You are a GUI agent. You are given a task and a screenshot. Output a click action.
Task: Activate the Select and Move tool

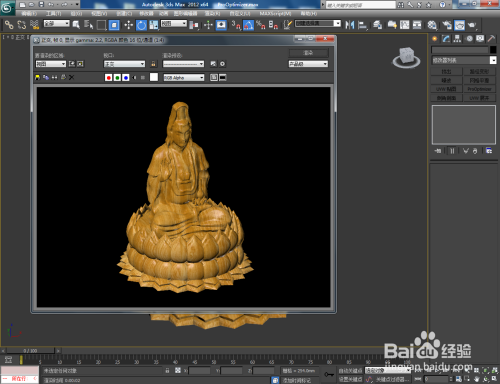pyautogui.click(x=128, y=25)
